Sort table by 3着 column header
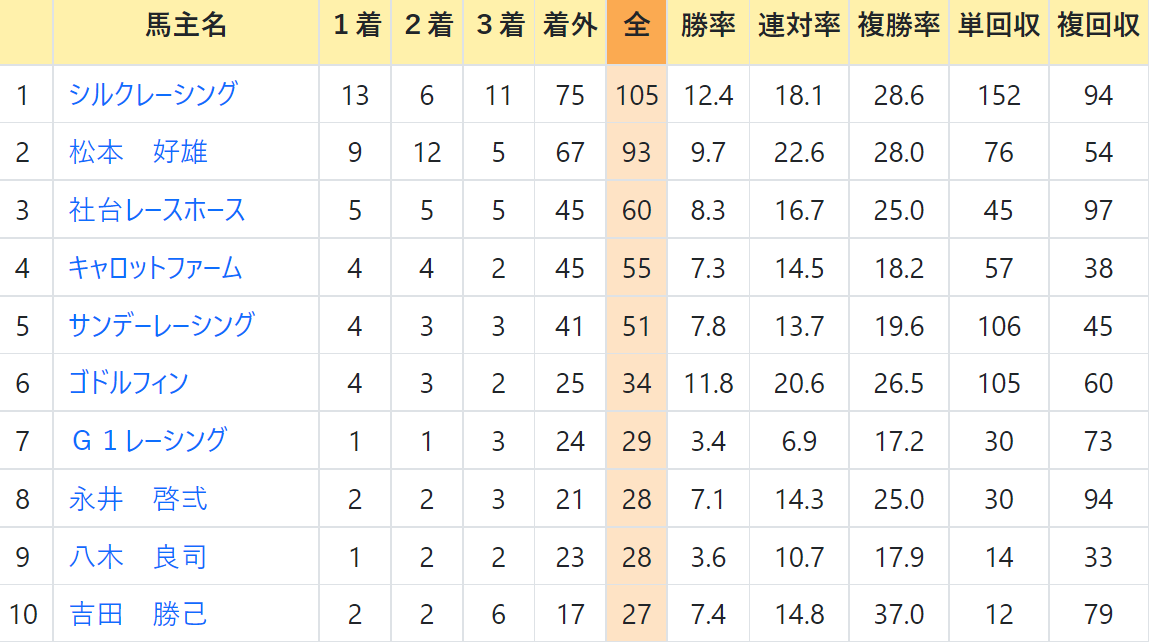 tap(500, 26)
